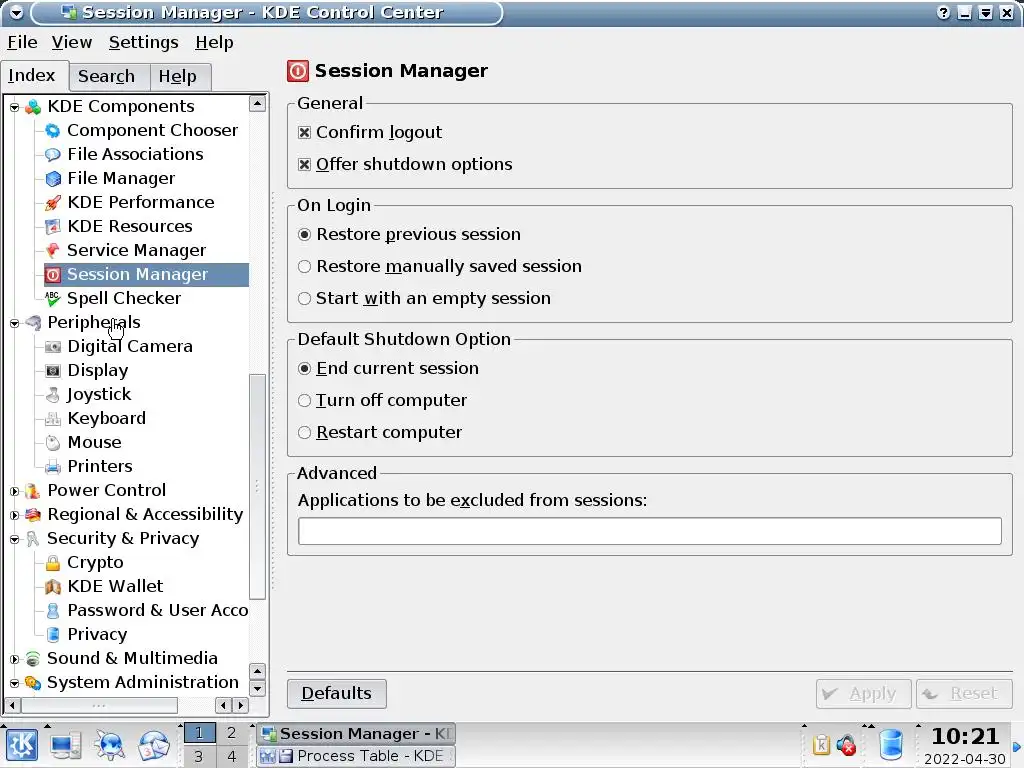Switch to virtual desktop 4
Viewport: 1024px width, 768px height.
coord(231,756)
